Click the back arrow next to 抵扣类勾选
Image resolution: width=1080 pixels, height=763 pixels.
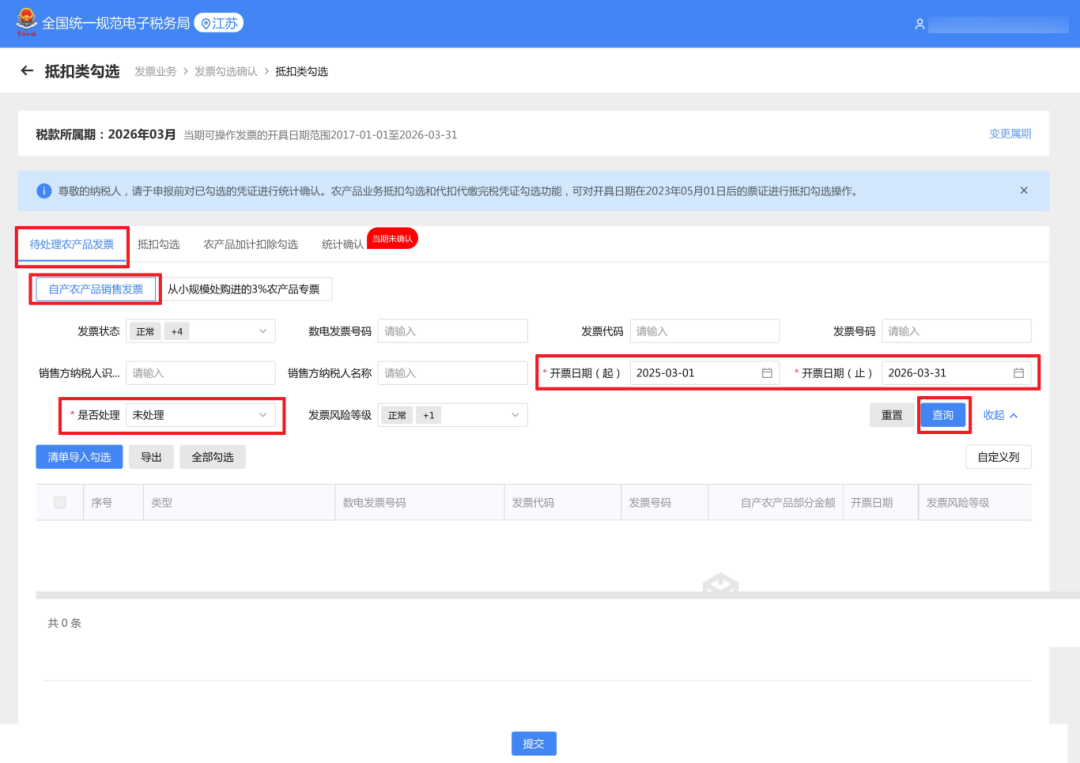coord(27,71)
